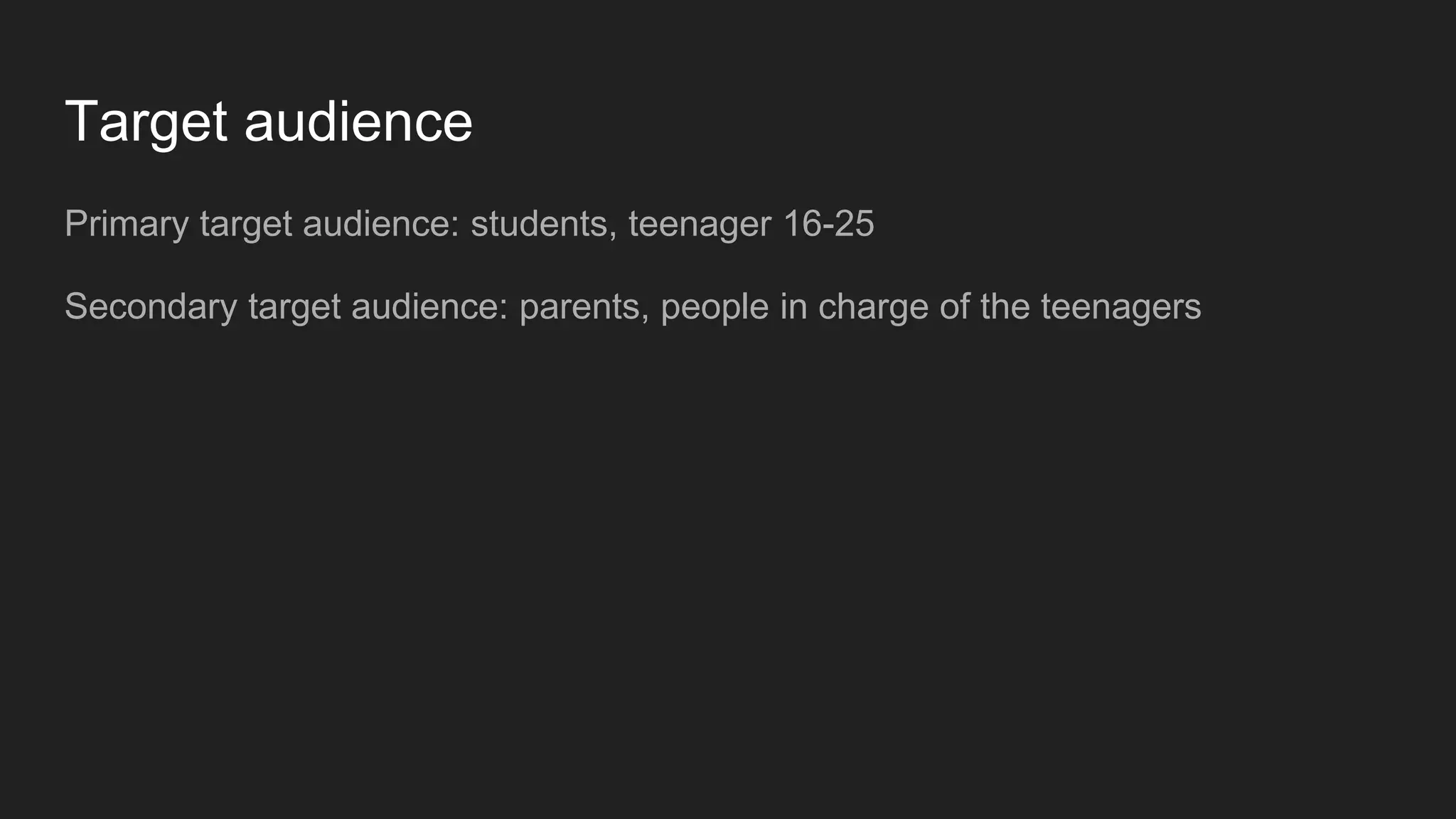The image size is (1456, 819).
Task: Click the word 'charge' in second line
Action: point(873,308)
